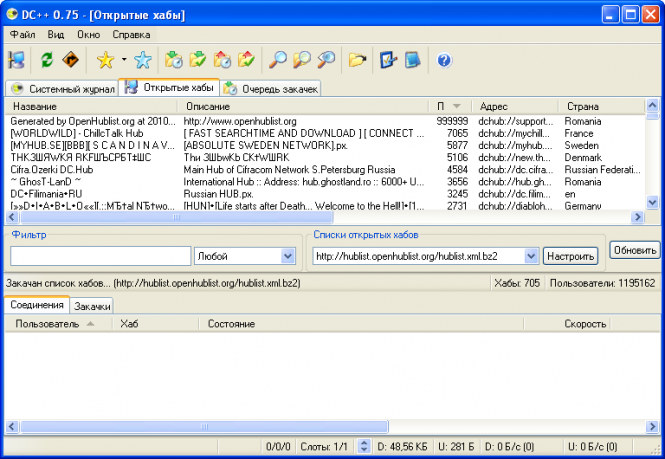Expand the favorite hubs star dropdown arrow

tap(124, 59)
